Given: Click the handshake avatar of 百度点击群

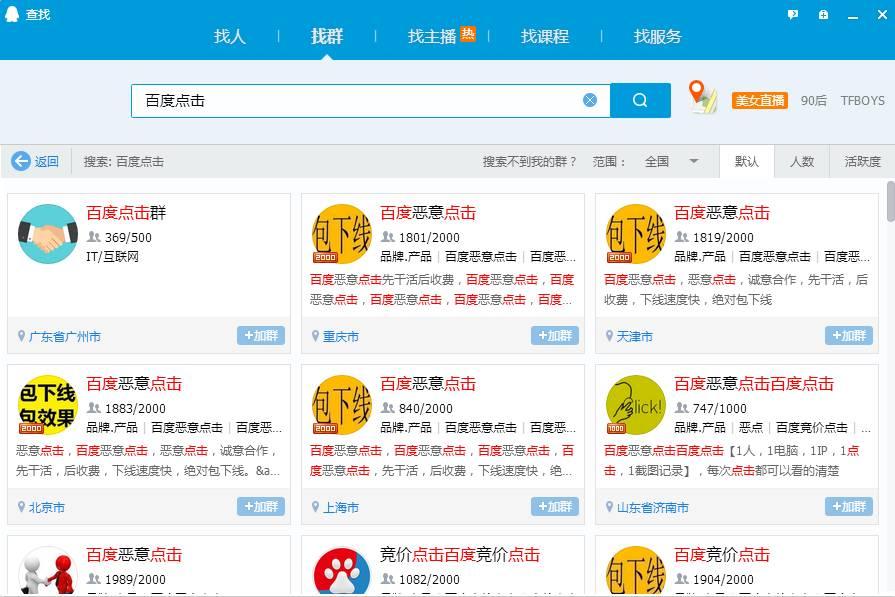Looking at the screenshot, I should pyautogui.click(x=48, y=234).
